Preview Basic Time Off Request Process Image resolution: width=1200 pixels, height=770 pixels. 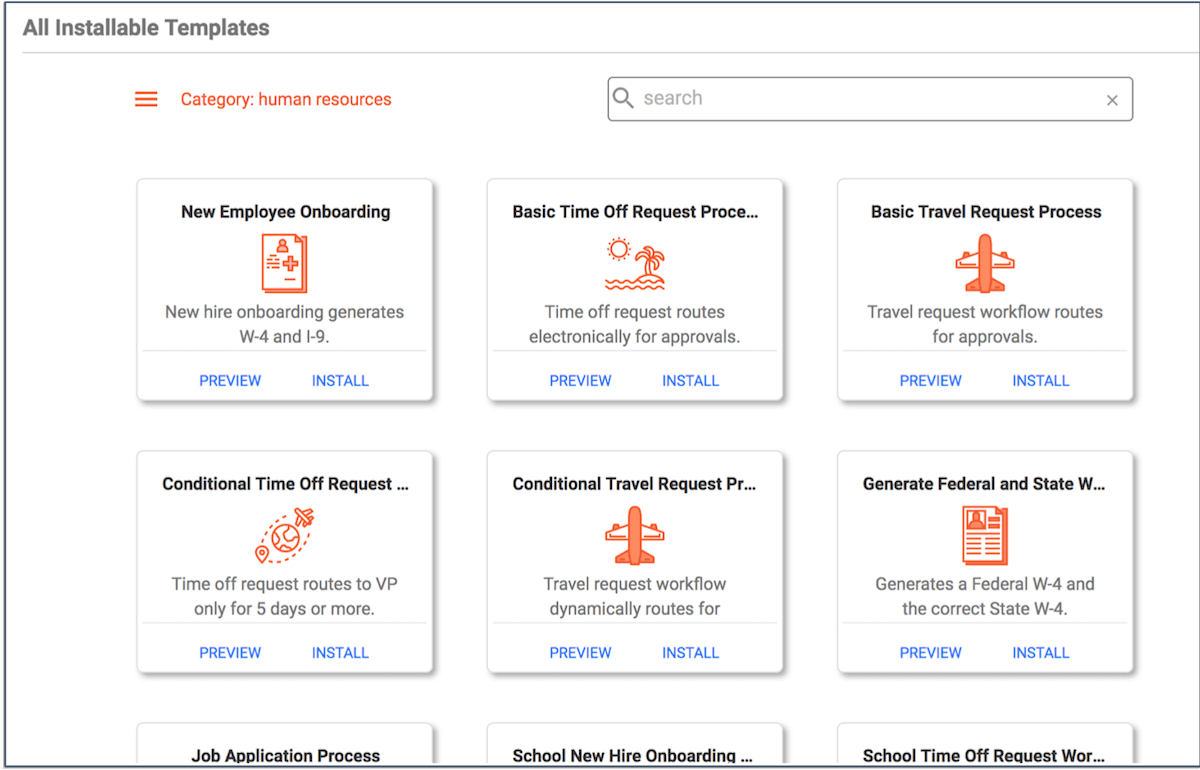point(580,381)
